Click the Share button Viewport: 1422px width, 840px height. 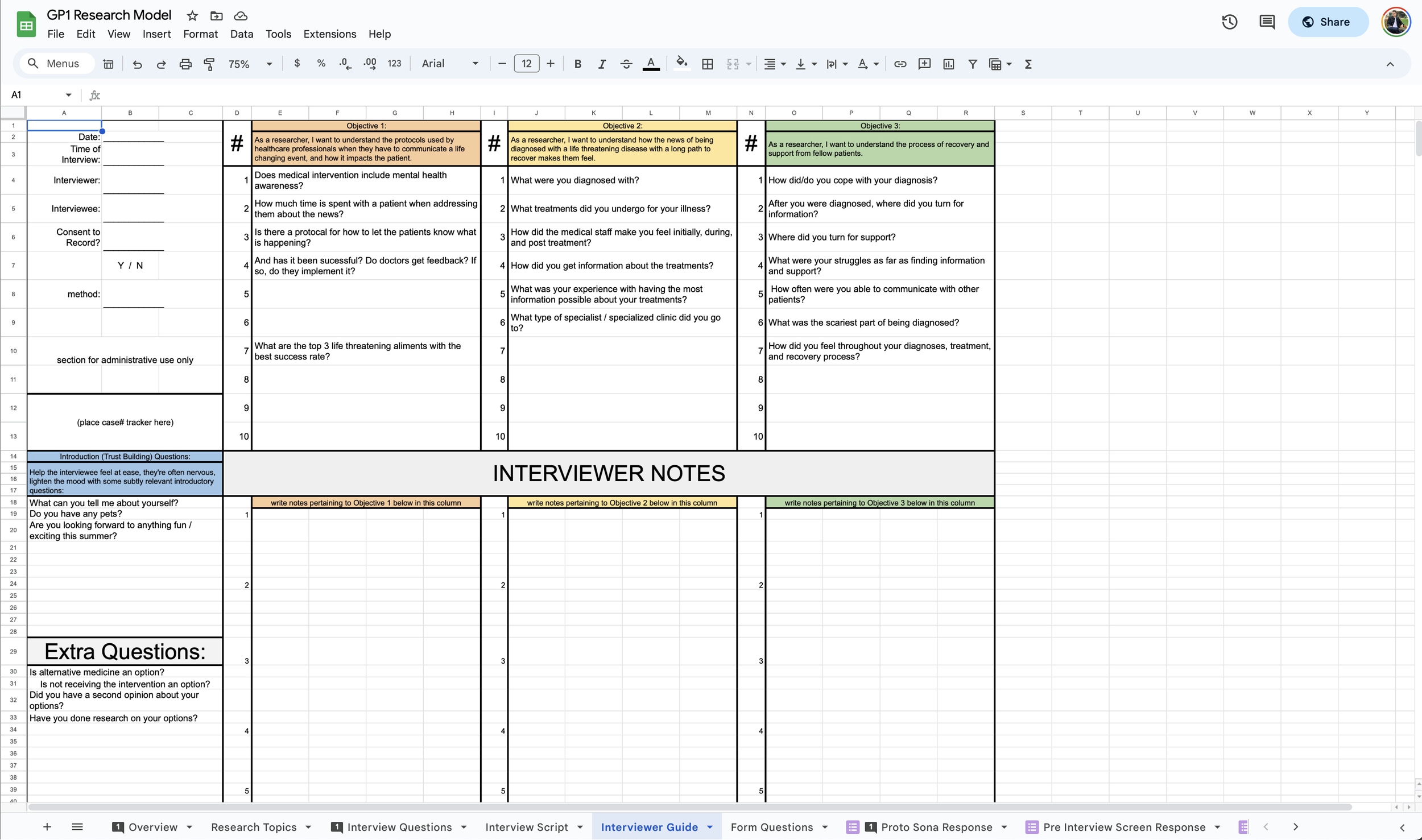[1327, 22]
